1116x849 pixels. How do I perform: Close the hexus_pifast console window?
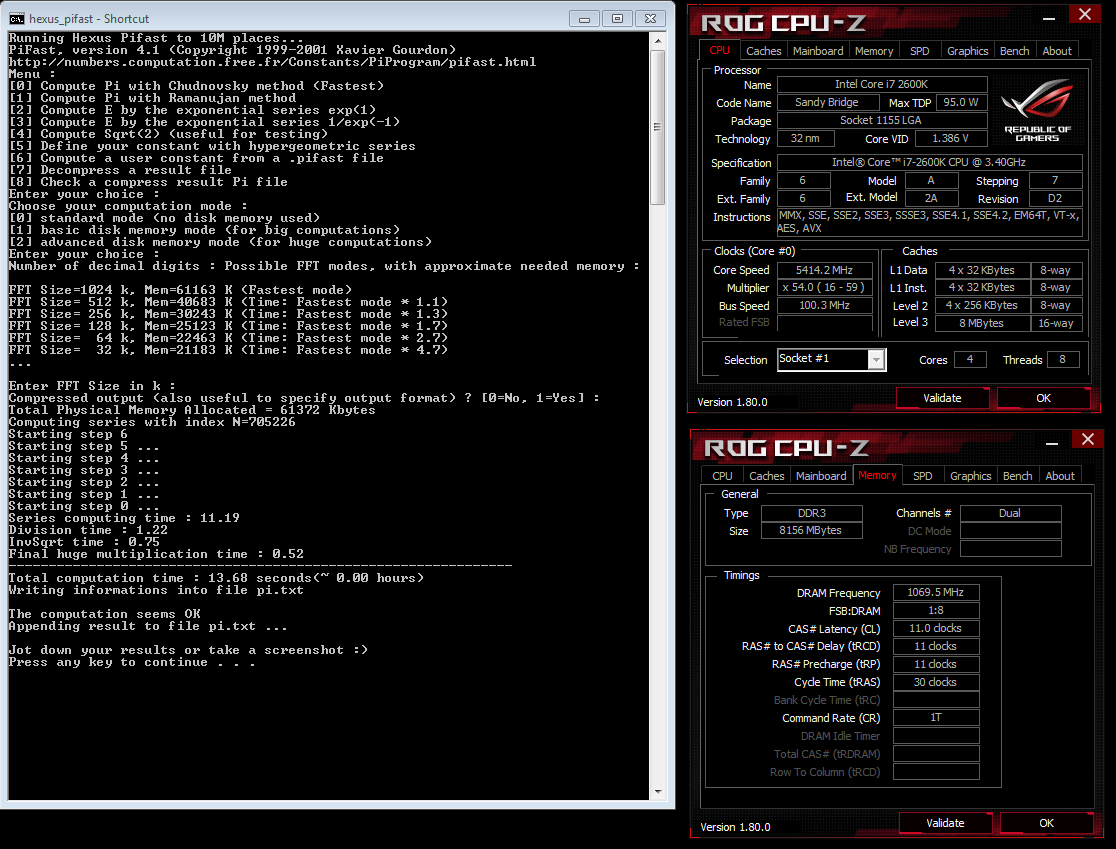[x=650, y=19]
